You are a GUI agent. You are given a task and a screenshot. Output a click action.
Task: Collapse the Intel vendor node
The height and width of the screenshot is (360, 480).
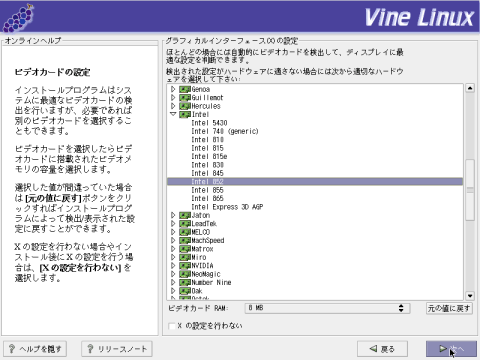coord(173,114)
